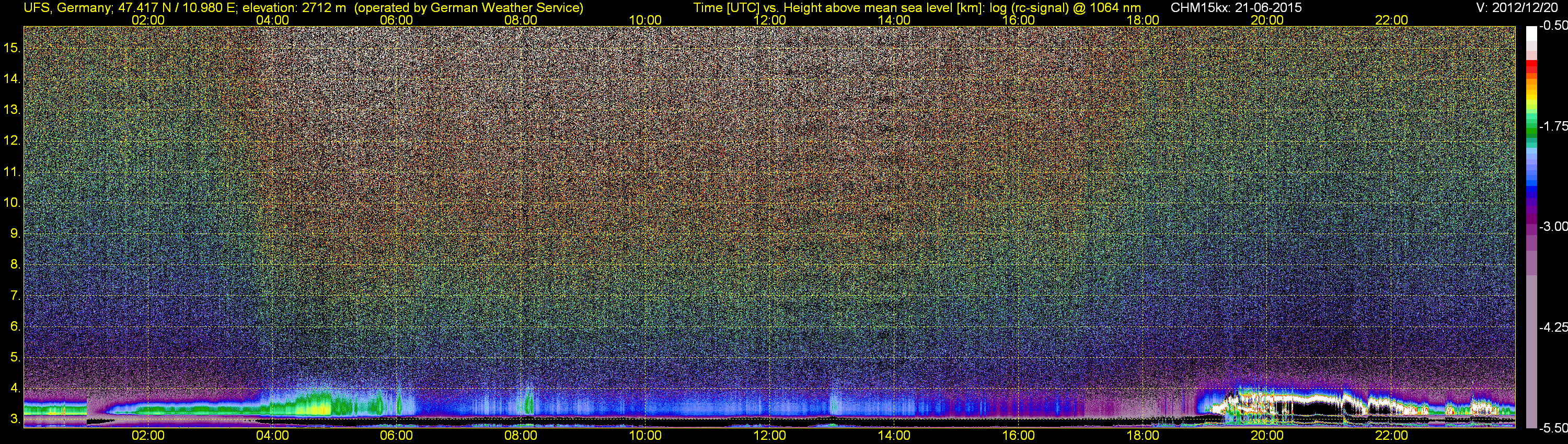This screenshot has height=444, width=1568.
Task: Click the top axis time label 12:00
Action: pyautogui.click(x=769, y=20)
